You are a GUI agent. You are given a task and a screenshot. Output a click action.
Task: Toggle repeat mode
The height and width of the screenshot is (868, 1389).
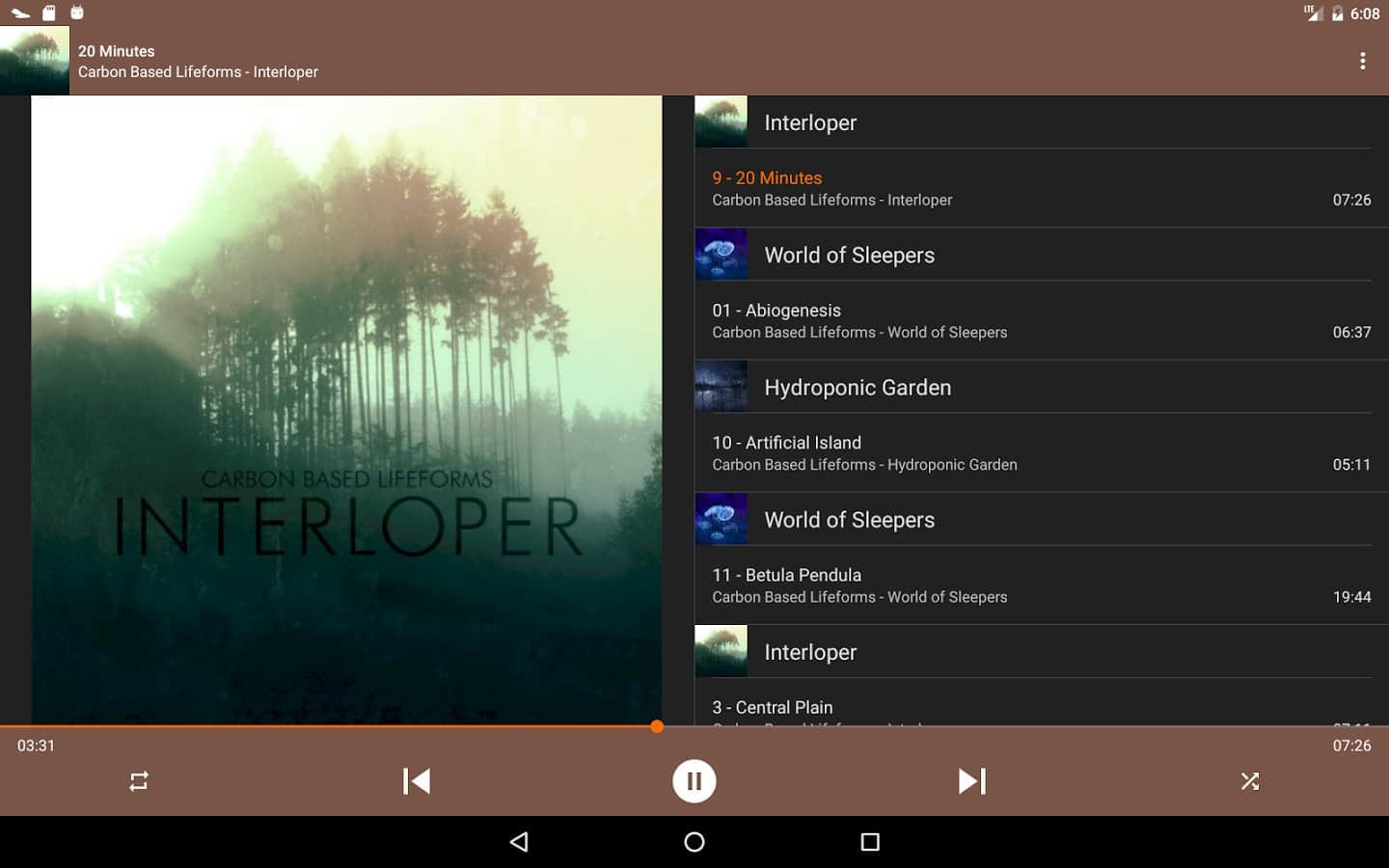[139, 781]
